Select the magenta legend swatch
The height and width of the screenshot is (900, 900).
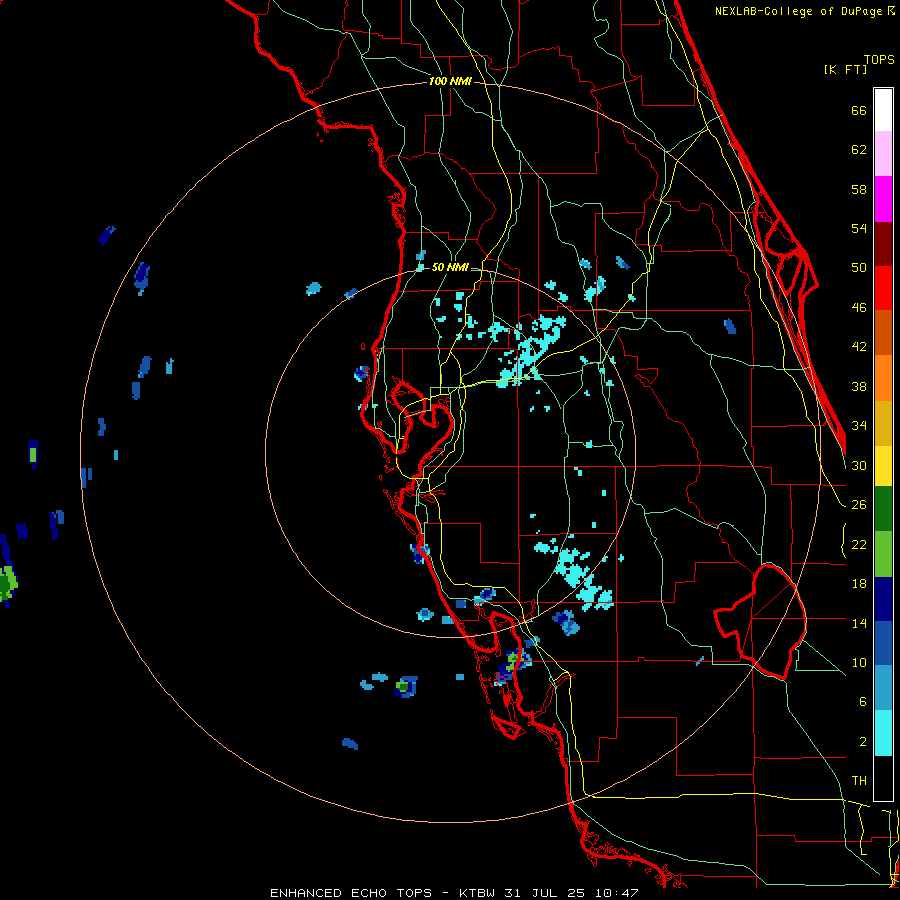pos(883,199)
